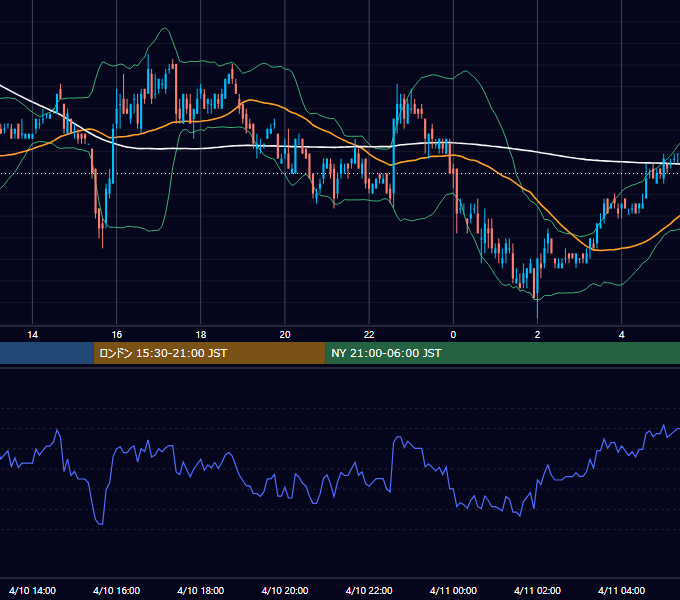
Task: Click the 0 hour label on price chart axis
Action: pos(453,335)
